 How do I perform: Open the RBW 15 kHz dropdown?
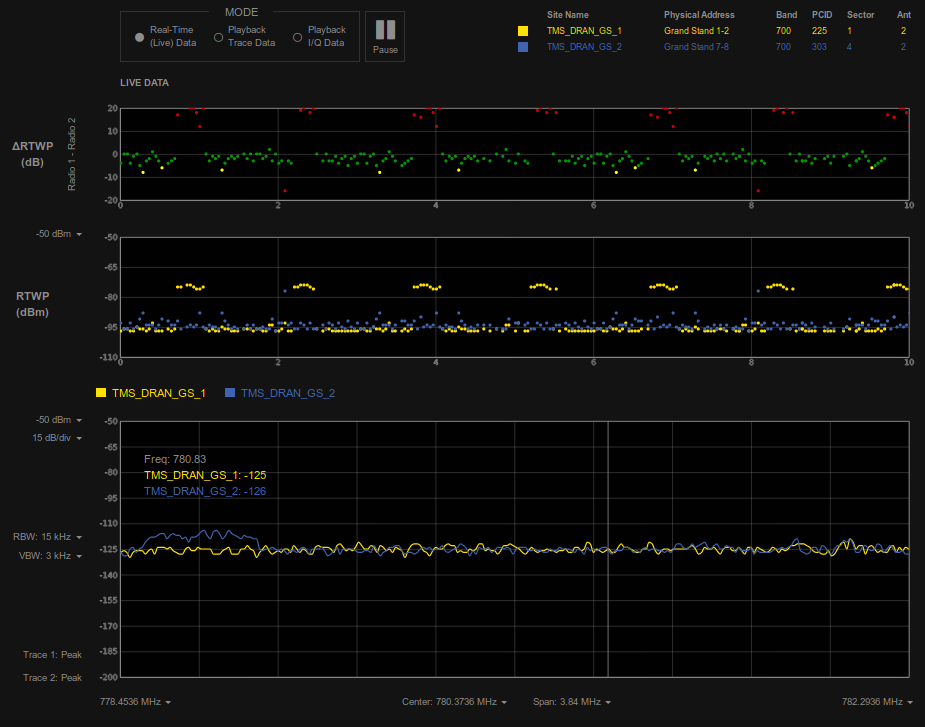tap(47, 537)
